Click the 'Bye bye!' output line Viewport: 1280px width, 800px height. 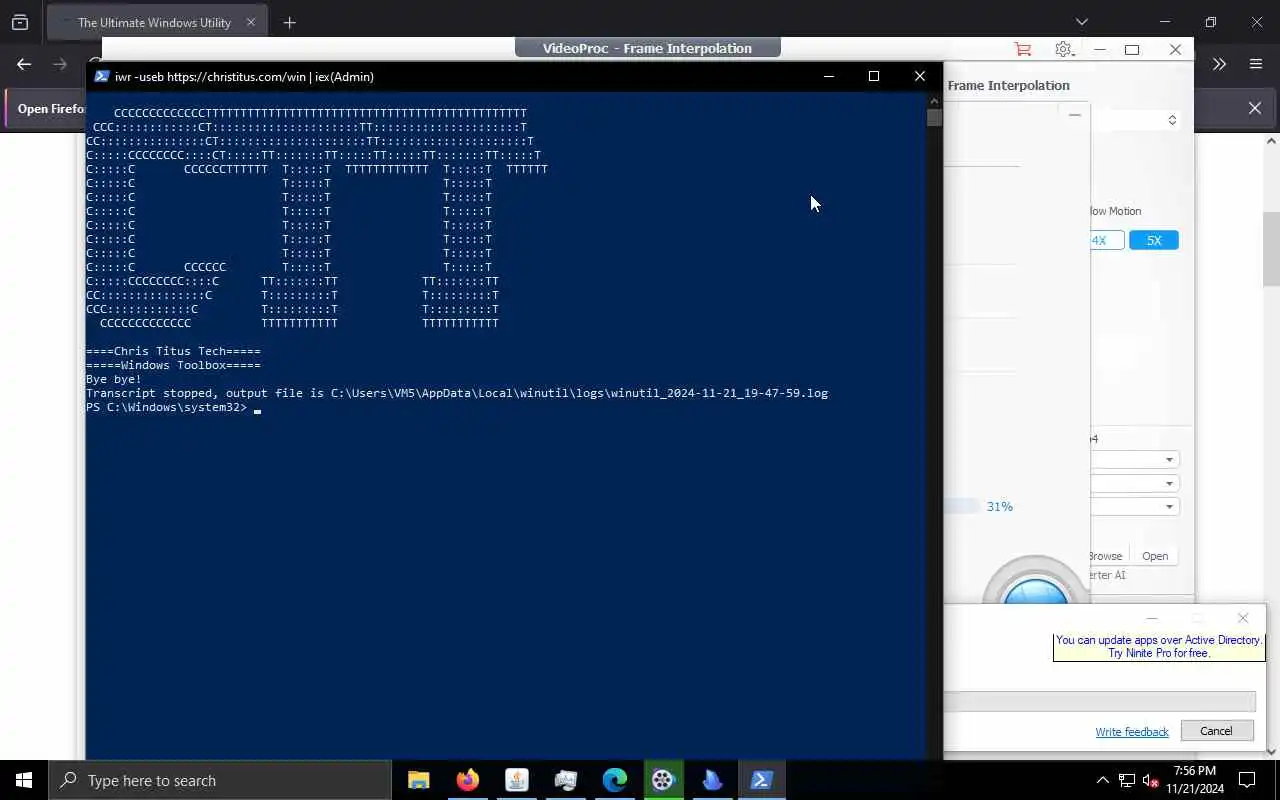114,380
